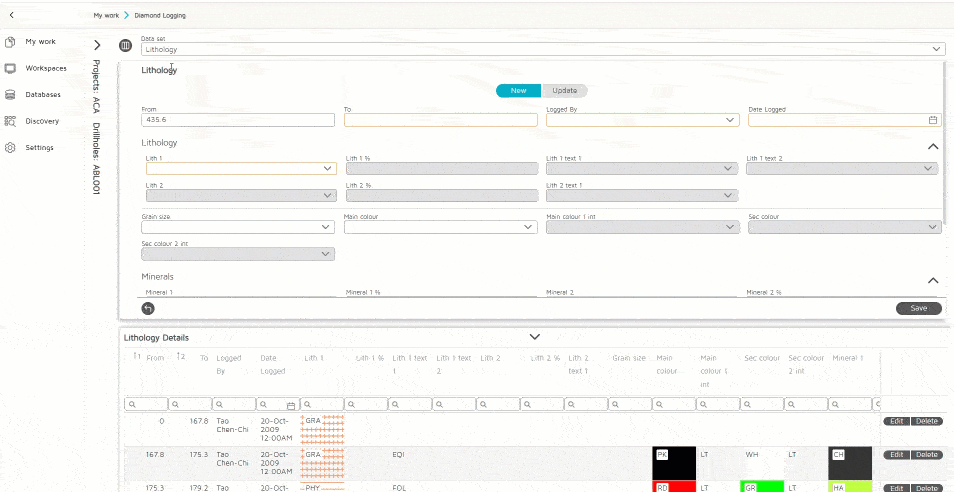
Task: Open the Workspaces sidebar icon
Action: tap(10, 68)
